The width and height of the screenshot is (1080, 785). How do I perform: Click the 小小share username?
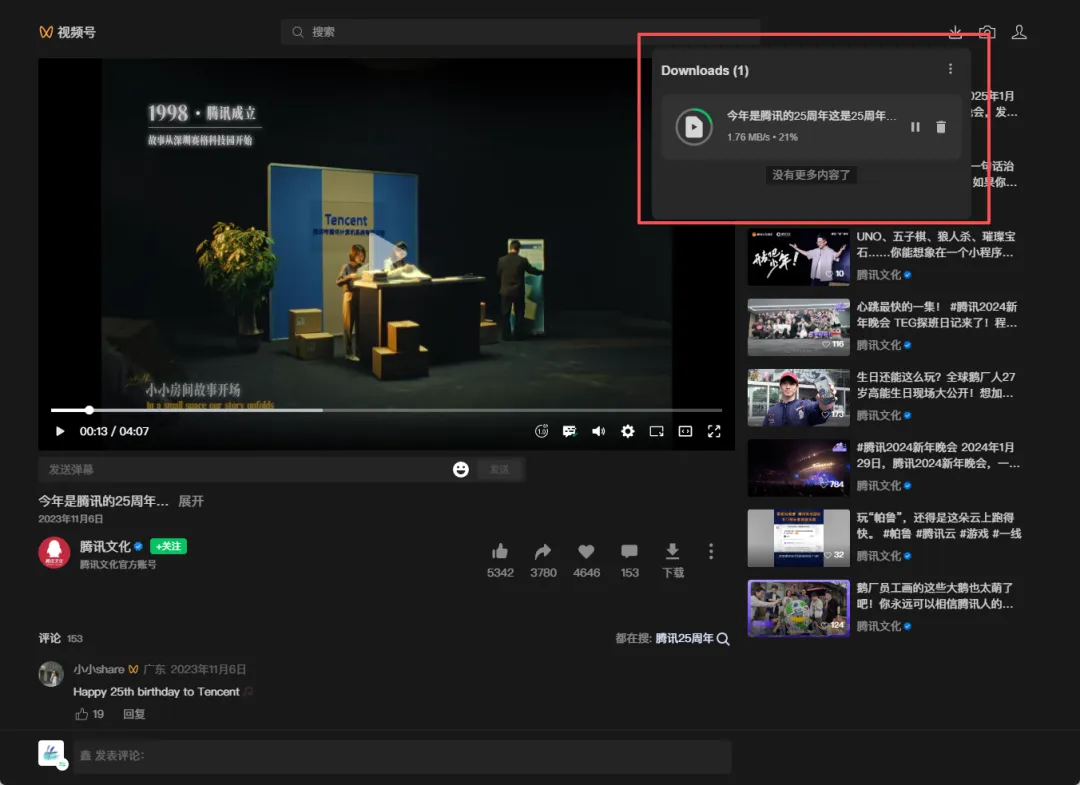tap(99, 669)
